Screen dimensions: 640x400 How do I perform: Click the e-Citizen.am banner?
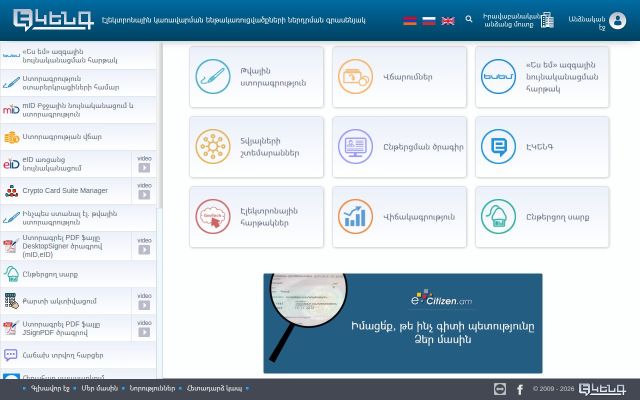click(403, 323)
